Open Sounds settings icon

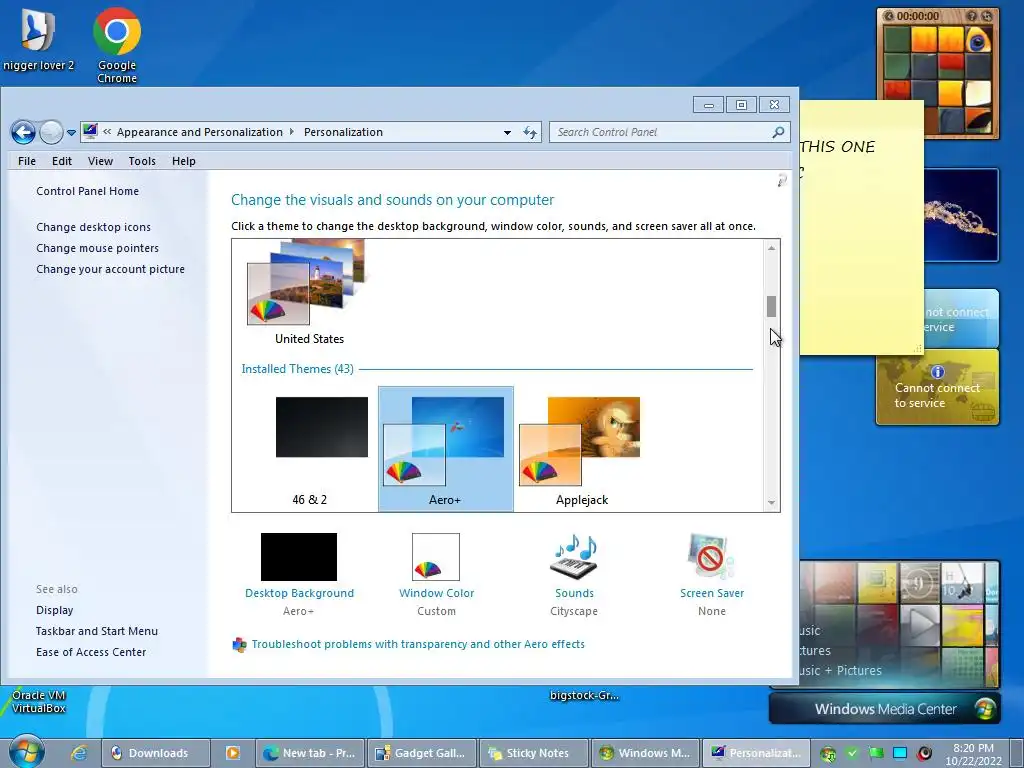pos(574,557)
